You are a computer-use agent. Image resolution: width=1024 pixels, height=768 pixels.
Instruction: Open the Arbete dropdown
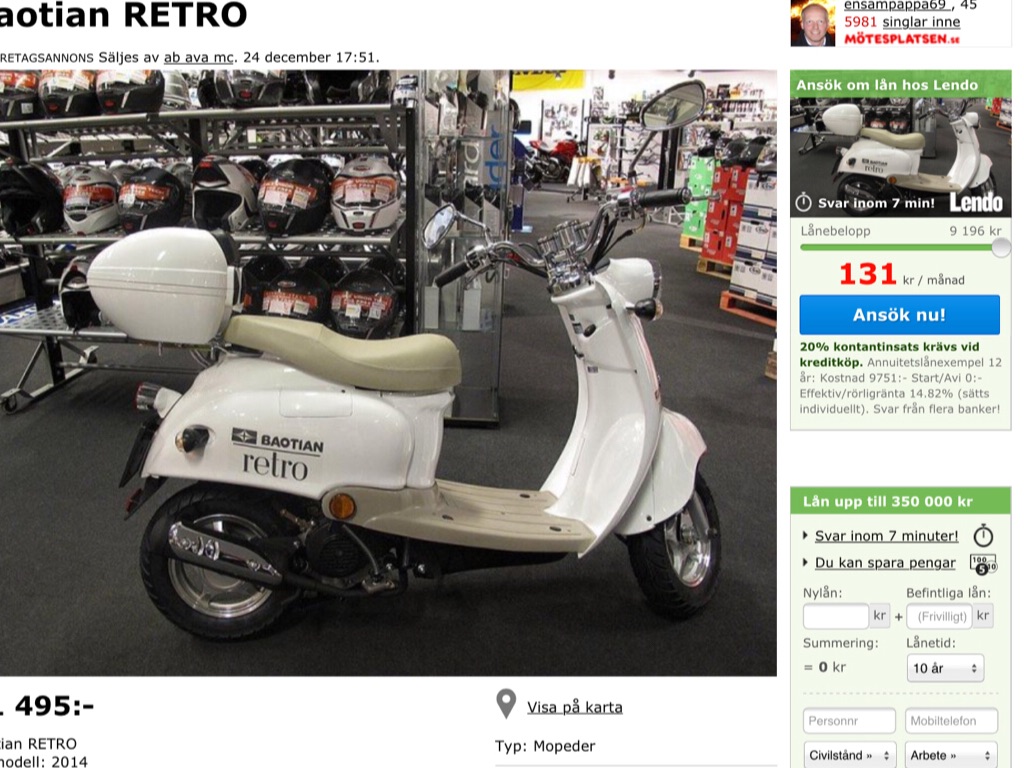(952, 755)
